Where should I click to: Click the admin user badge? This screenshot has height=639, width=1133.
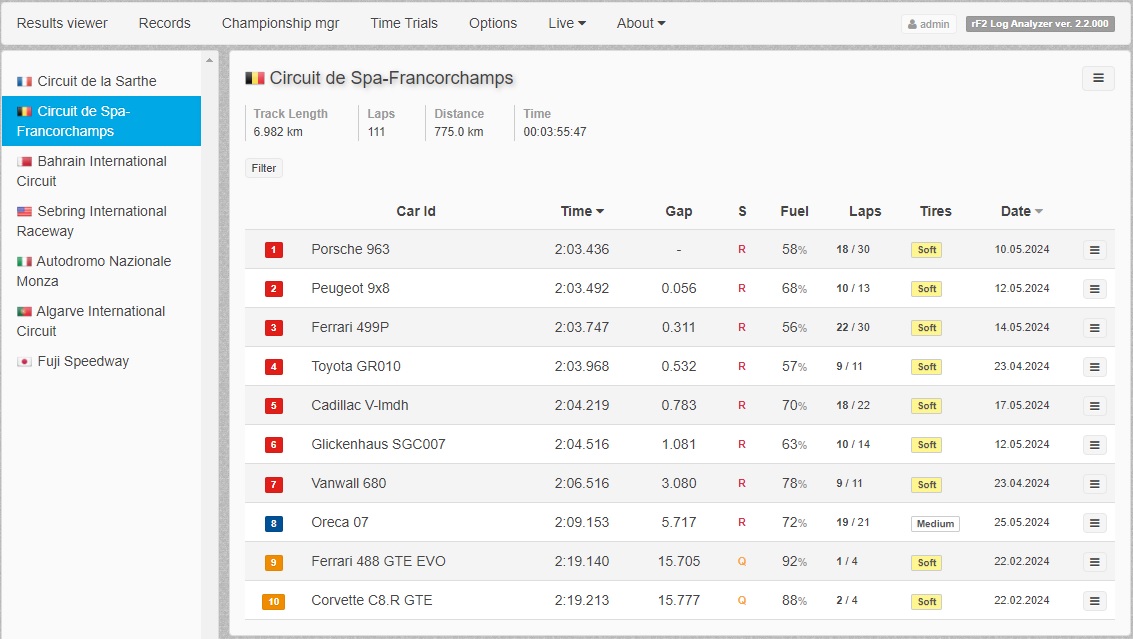pyautogui.click(x=929, y=24)
